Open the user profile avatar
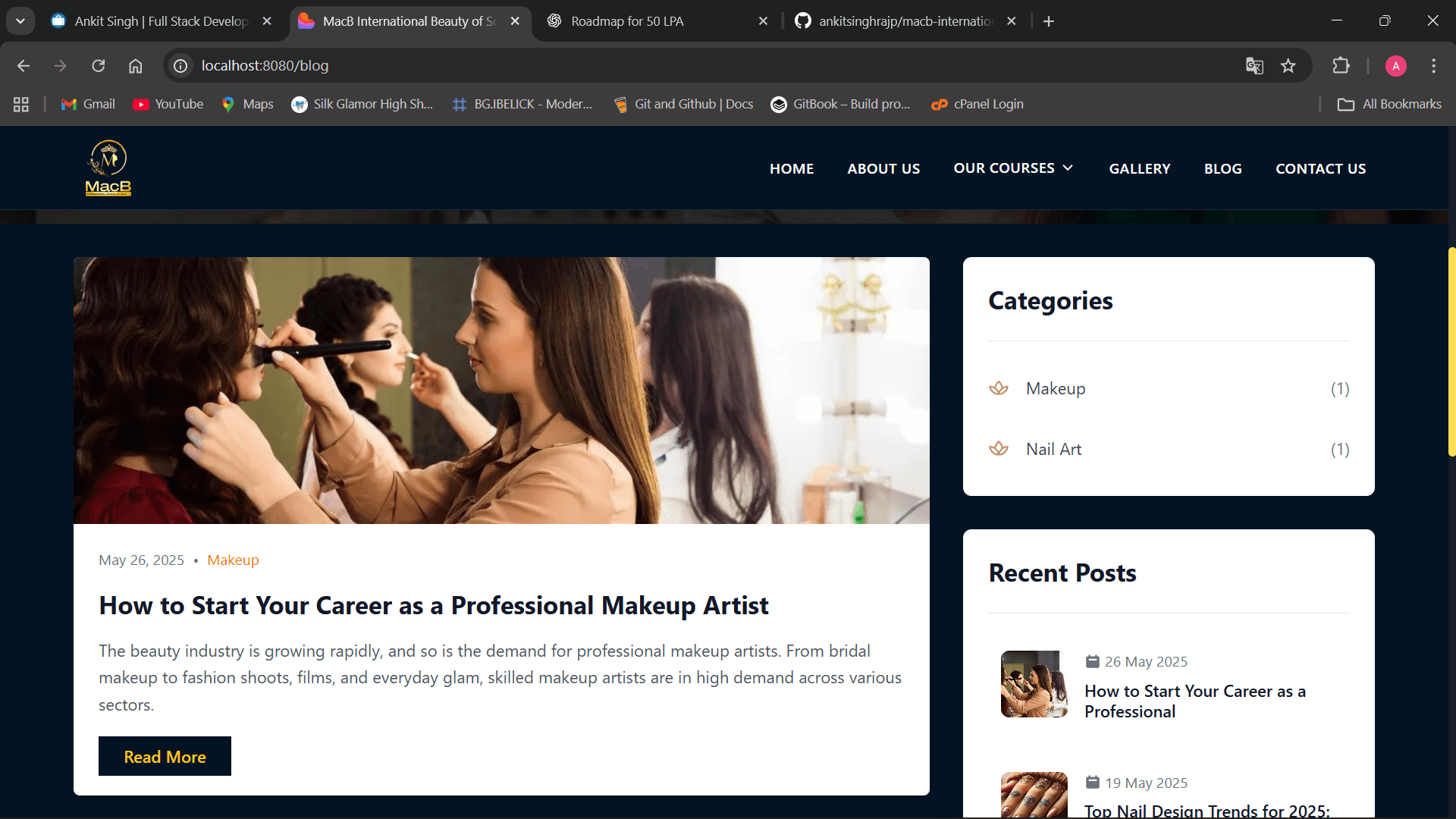 tap(1395, 66)
